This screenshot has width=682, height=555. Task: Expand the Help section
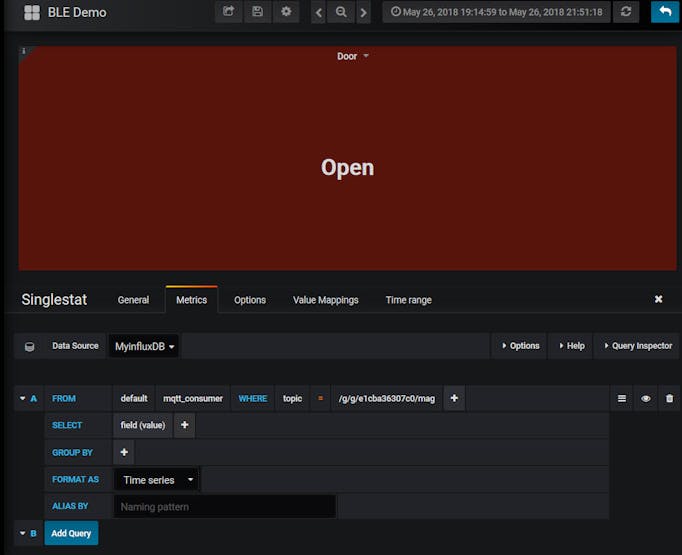571,346
